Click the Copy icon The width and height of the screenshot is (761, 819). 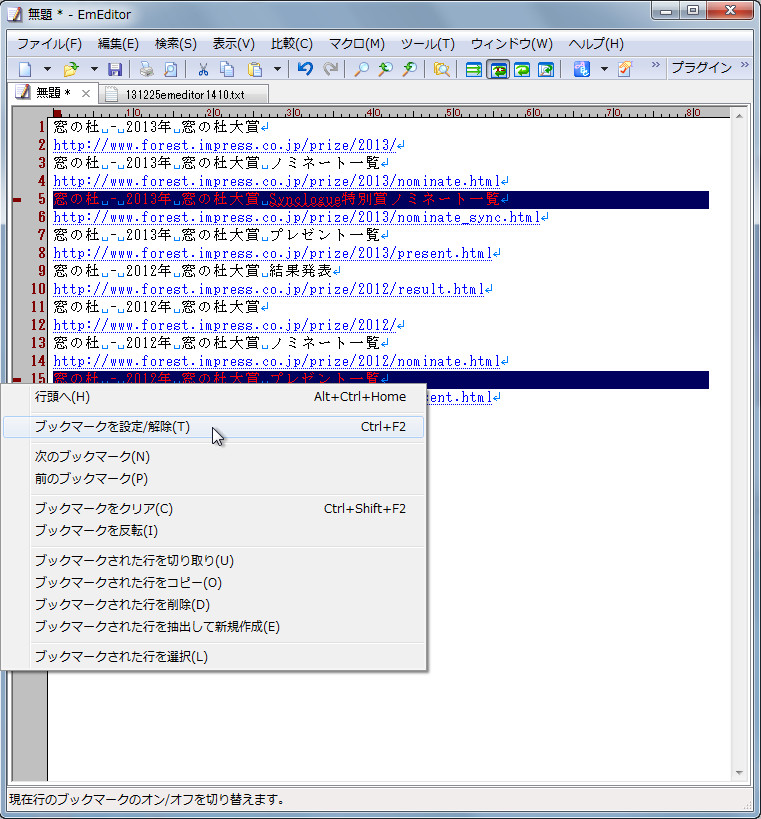pos(227,69)
